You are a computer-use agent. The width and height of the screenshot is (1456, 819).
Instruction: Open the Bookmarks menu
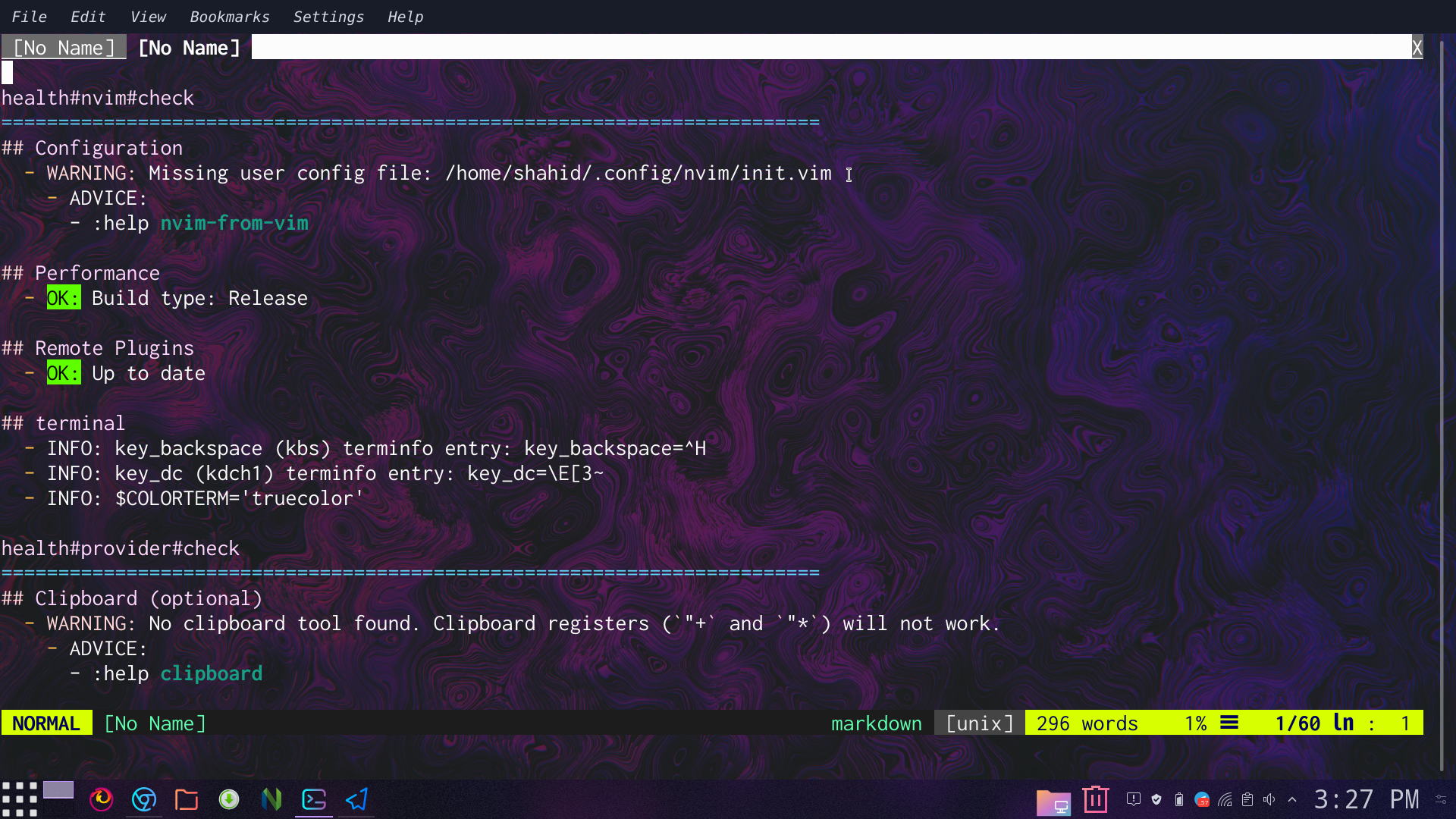click(230, 17)
